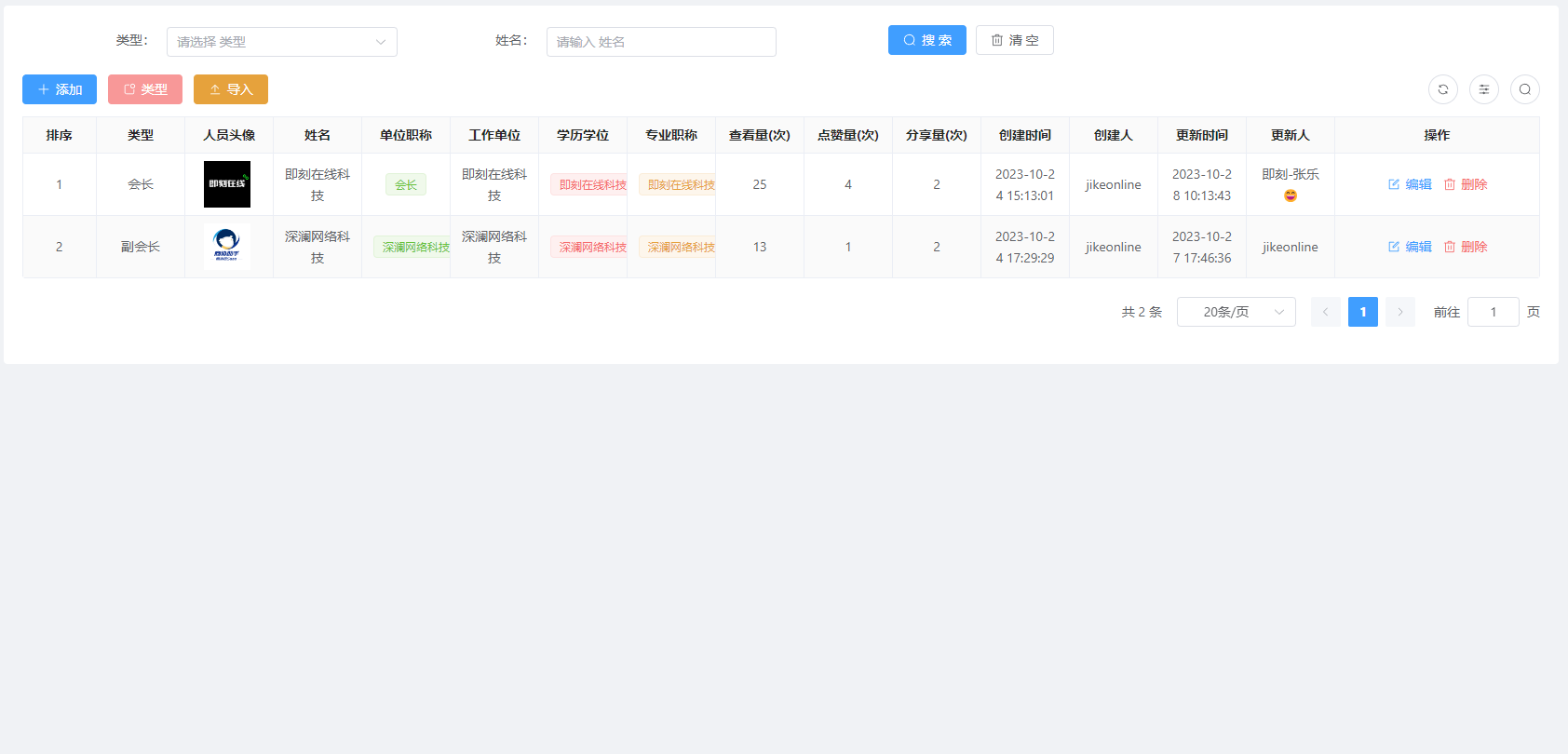
Task: Delete the 副会长 row entry
Action: (1466, 247)
